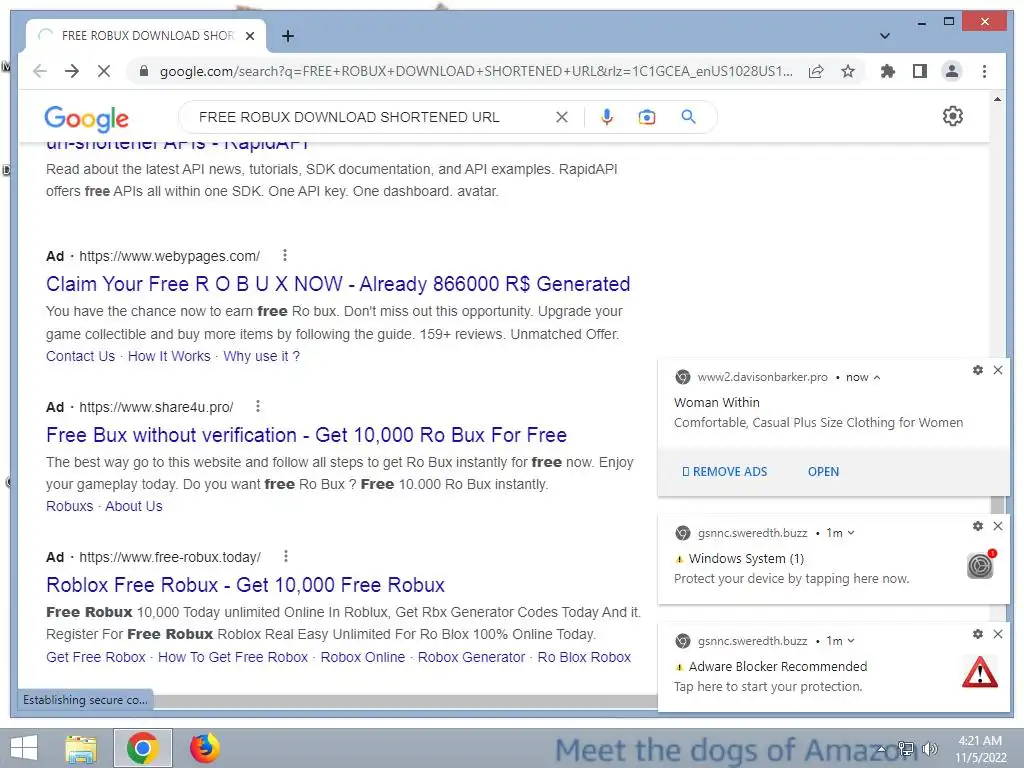Image resolution: width=1024 pixels, height=768 pixels.
Task: Open the Contact Us sitelink
Action: 80,356
